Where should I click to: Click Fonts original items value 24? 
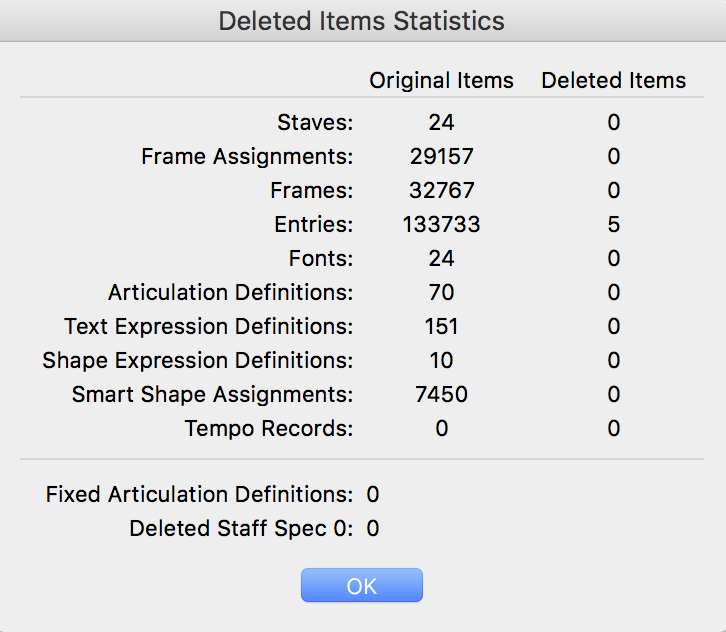click(x=442, y=258)
